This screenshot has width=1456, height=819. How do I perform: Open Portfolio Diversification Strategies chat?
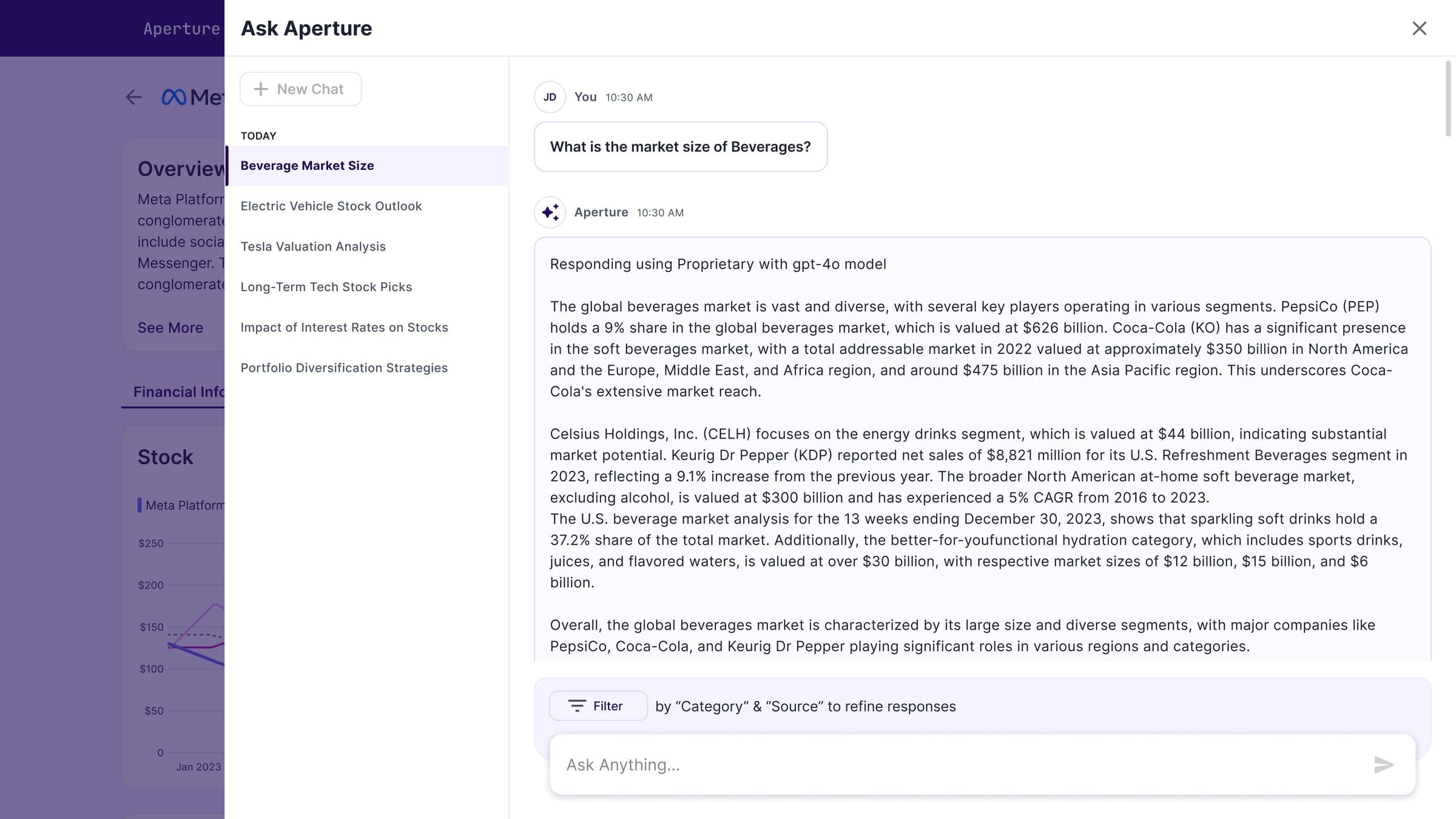pos(366,368)
